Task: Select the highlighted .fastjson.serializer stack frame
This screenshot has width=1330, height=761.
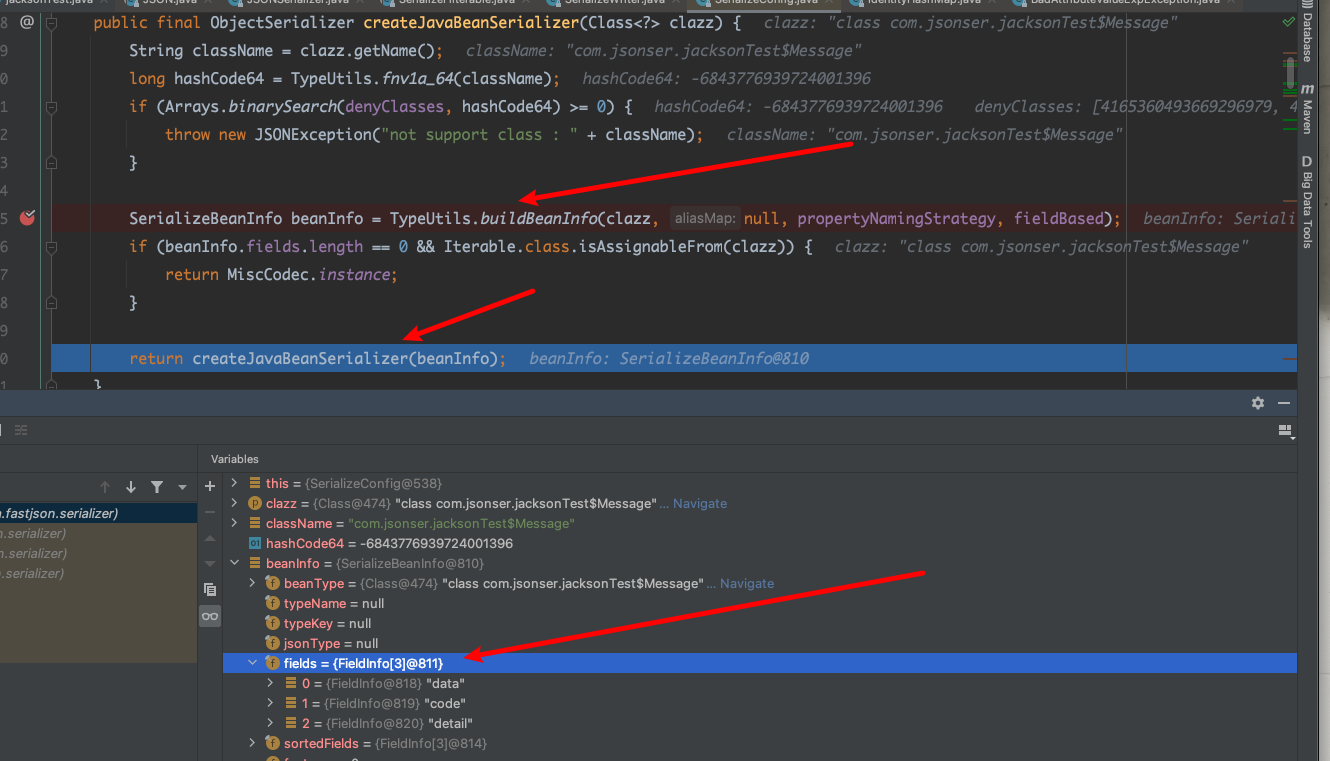Action: coord(99,513)
